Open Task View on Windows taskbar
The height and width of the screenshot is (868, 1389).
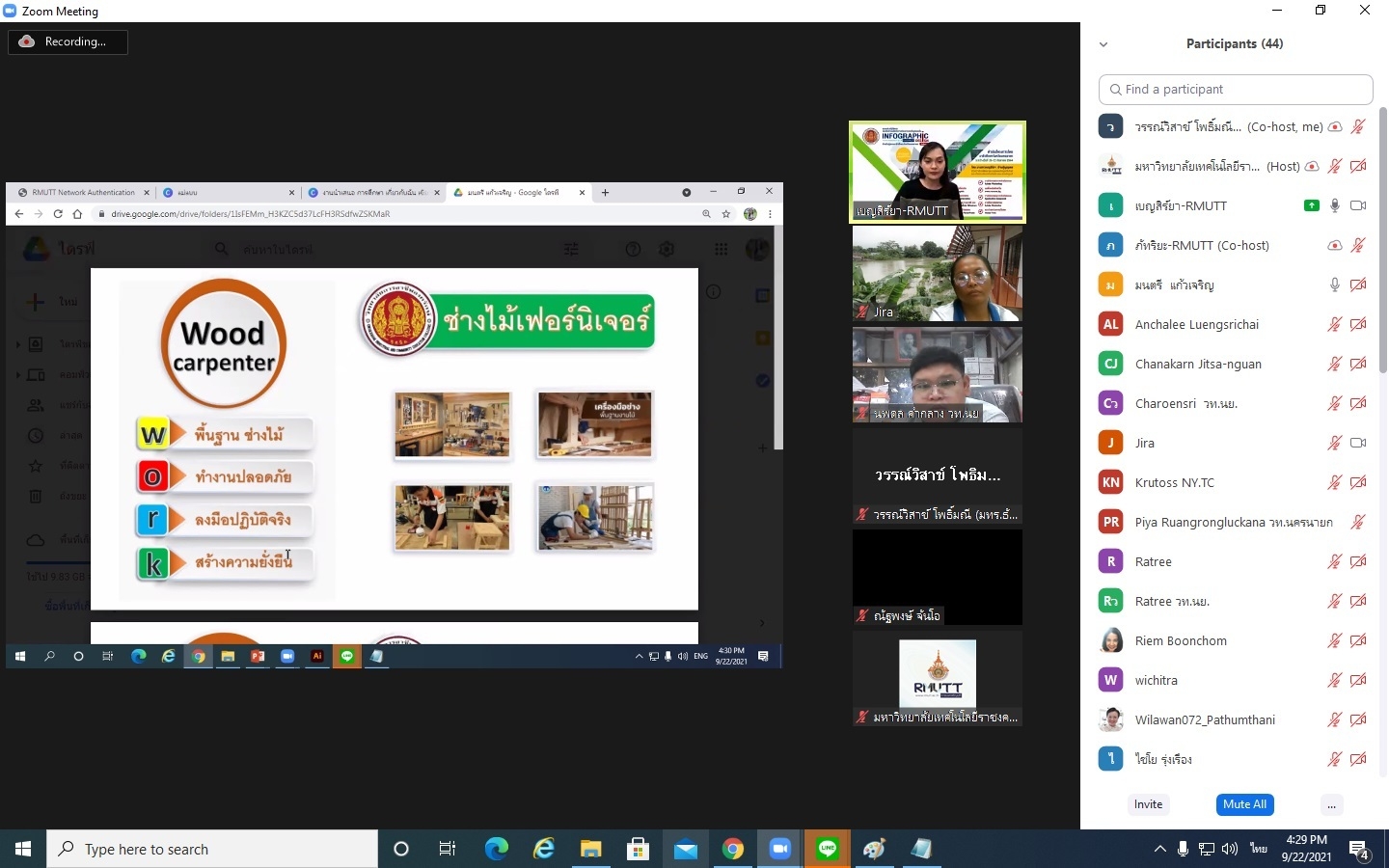point(448,849)
